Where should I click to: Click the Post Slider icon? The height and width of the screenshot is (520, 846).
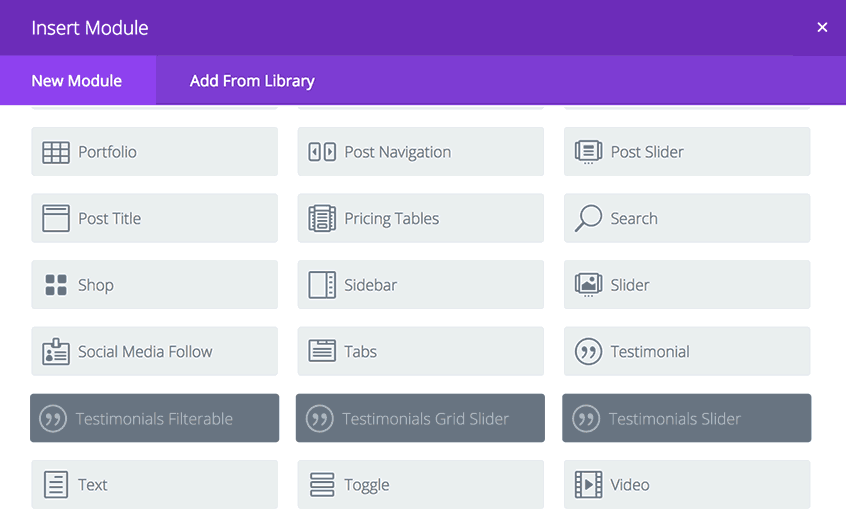click(588, 152)
